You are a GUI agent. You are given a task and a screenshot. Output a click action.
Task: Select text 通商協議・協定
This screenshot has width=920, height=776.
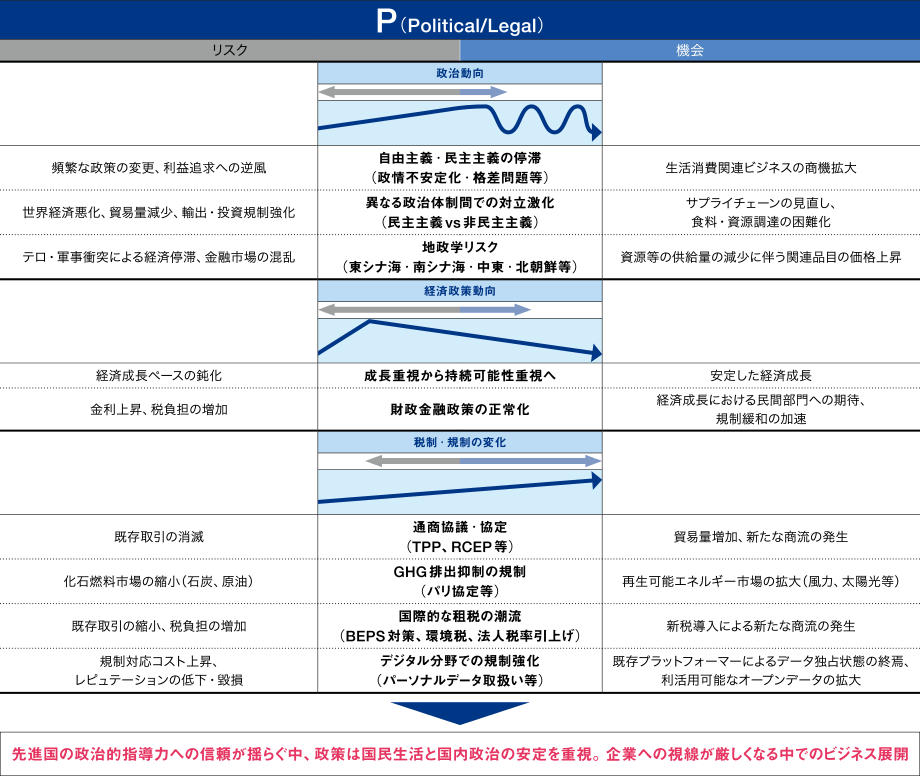[460, 527]
